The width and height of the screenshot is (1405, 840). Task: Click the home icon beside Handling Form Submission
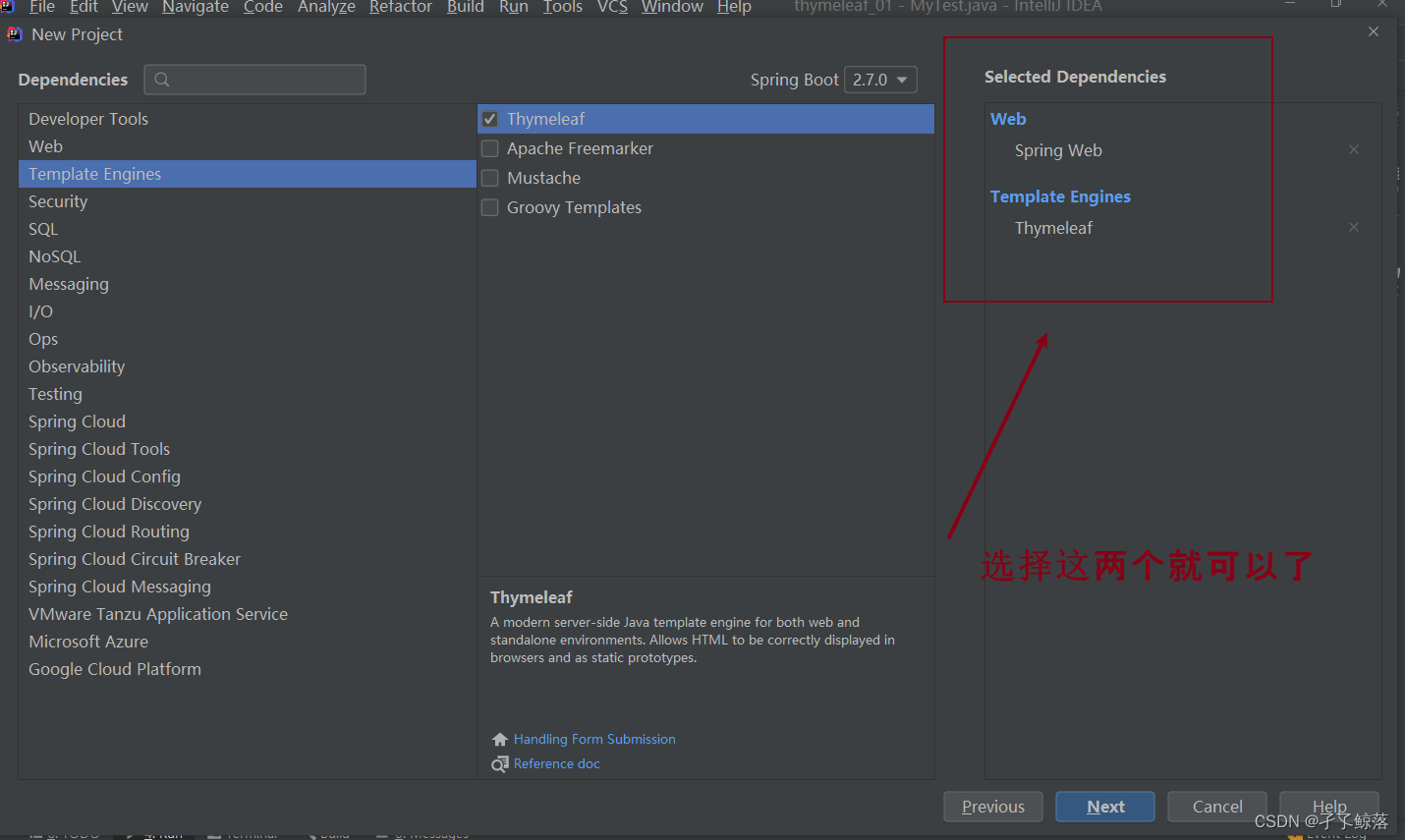500,739
